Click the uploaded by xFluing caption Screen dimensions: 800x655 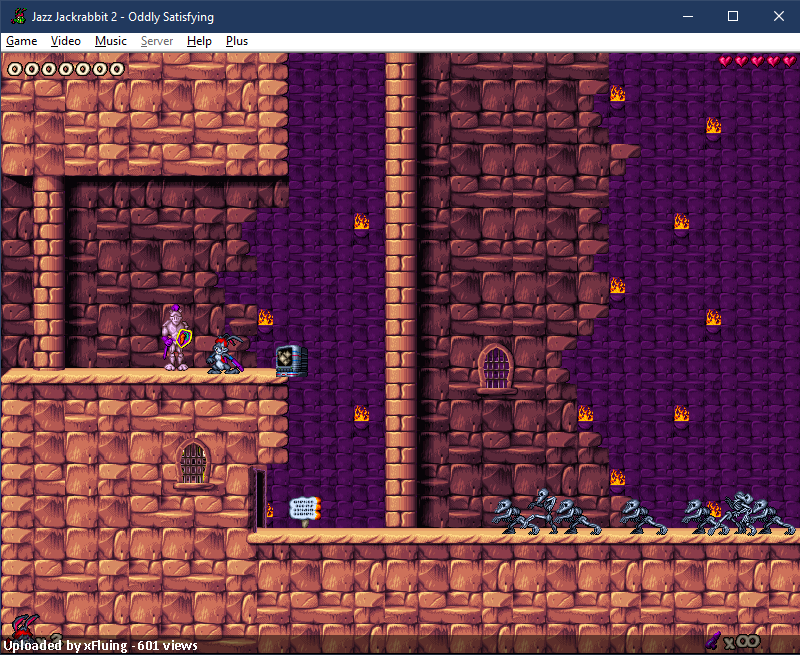point(101,646)
